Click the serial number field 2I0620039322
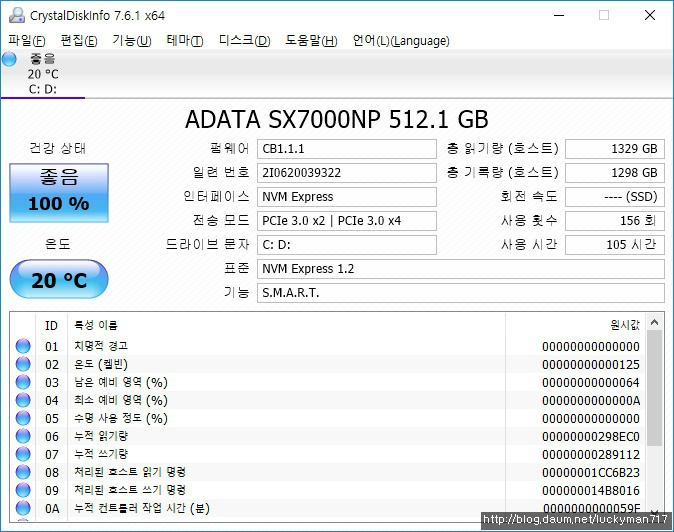This screenshot has width=674, height=532. pyautogui.click(x=347, y=173)
